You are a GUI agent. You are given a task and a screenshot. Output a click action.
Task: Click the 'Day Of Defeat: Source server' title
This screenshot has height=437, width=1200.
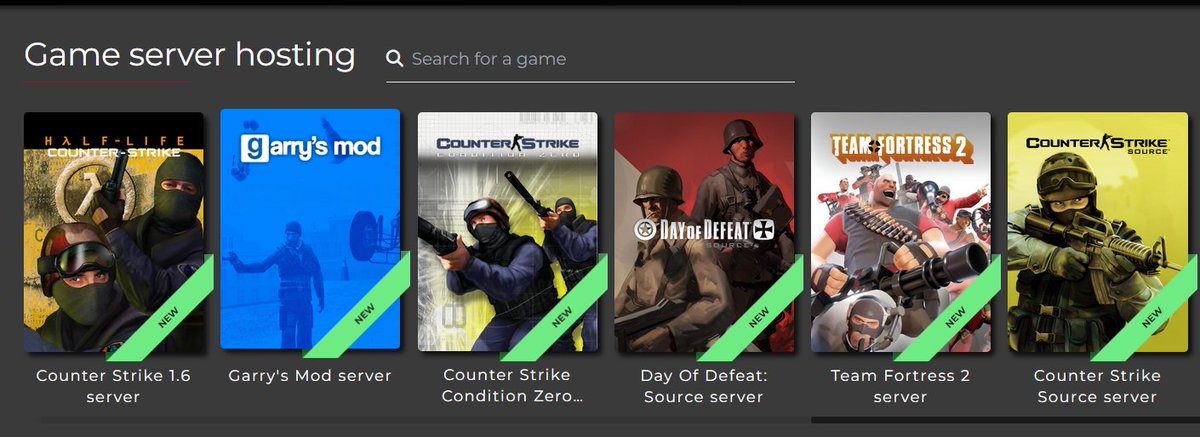703,386
